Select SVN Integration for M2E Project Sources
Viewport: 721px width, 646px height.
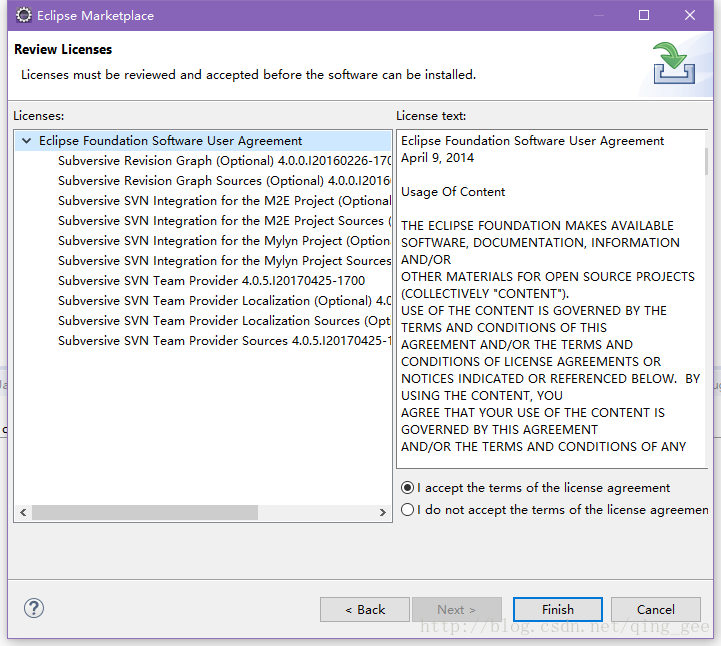224,221
